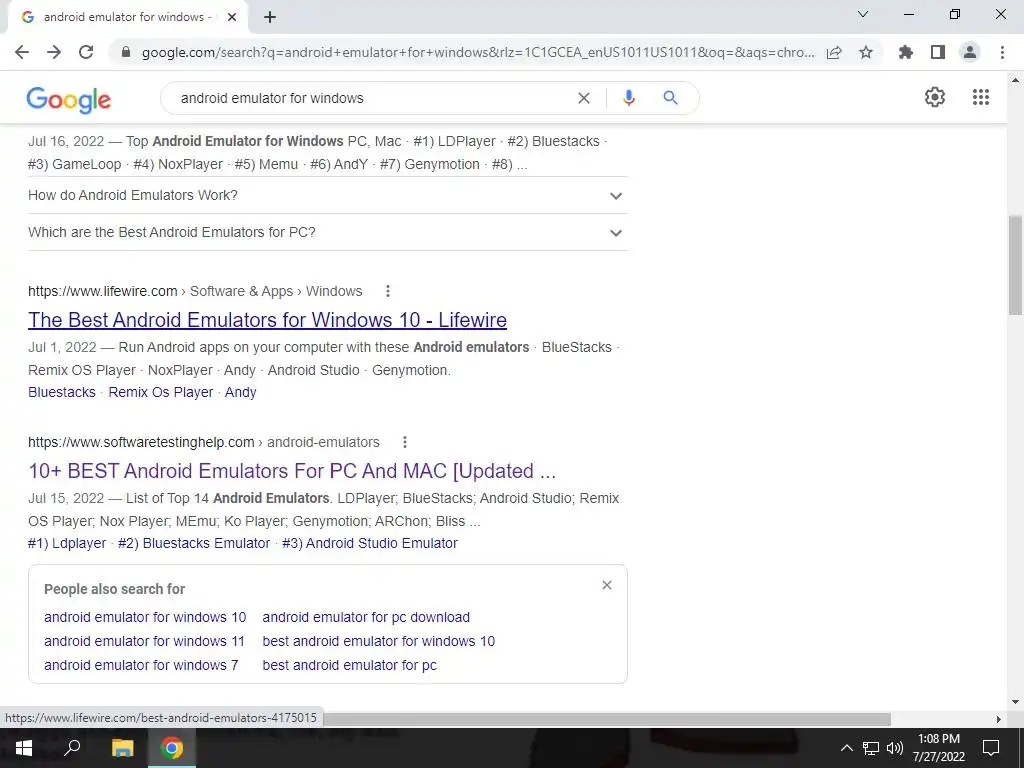The height and width of the screenshot is (768, 1024).
Task: Click the browser address bar URL
Action: 478,52
